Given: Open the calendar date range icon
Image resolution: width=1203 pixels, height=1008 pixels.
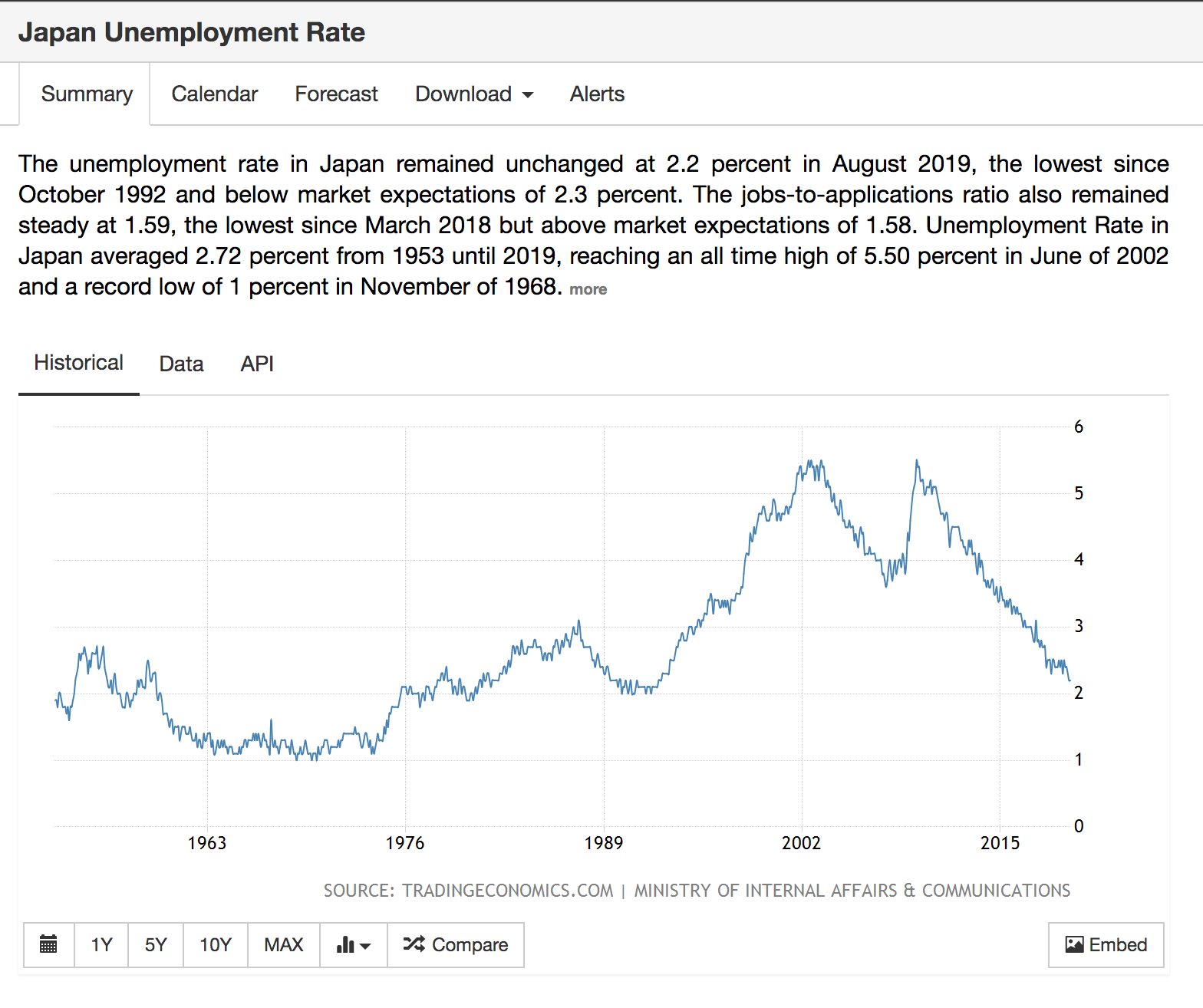Looking at the screenshot, I should [48, 944].
